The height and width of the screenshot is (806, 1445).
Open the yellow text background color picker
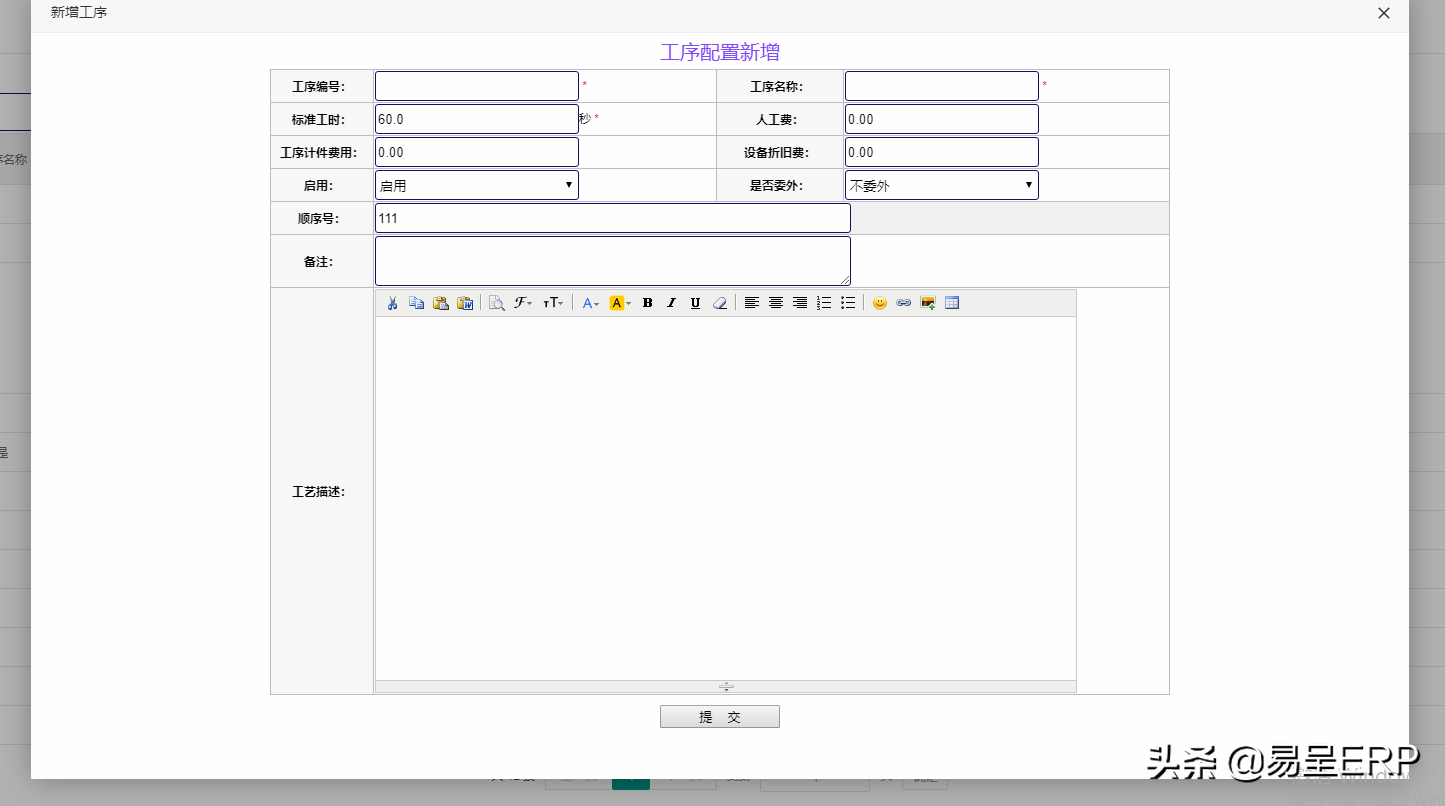click(x=620, y=303)
